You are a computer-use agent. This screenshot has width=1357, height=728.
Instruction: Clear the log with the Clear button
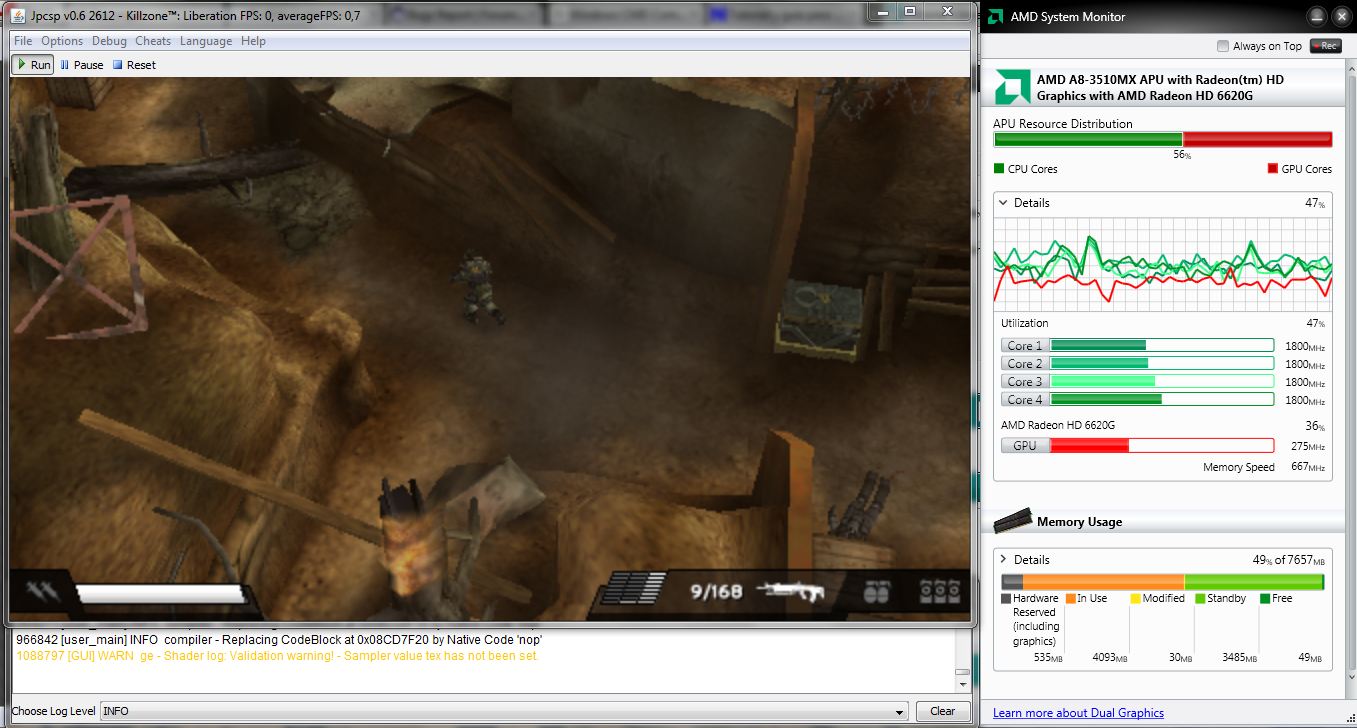[942, 711]
